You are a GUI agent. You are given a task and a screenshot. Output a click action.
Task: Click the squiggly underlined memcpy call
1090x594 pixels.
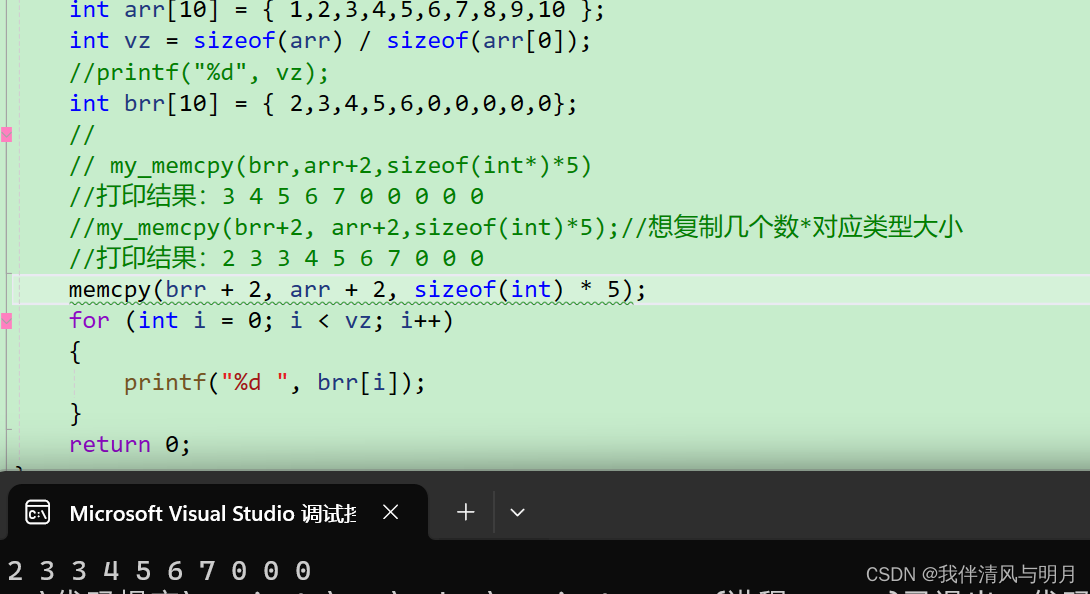(x=110, y=289)
